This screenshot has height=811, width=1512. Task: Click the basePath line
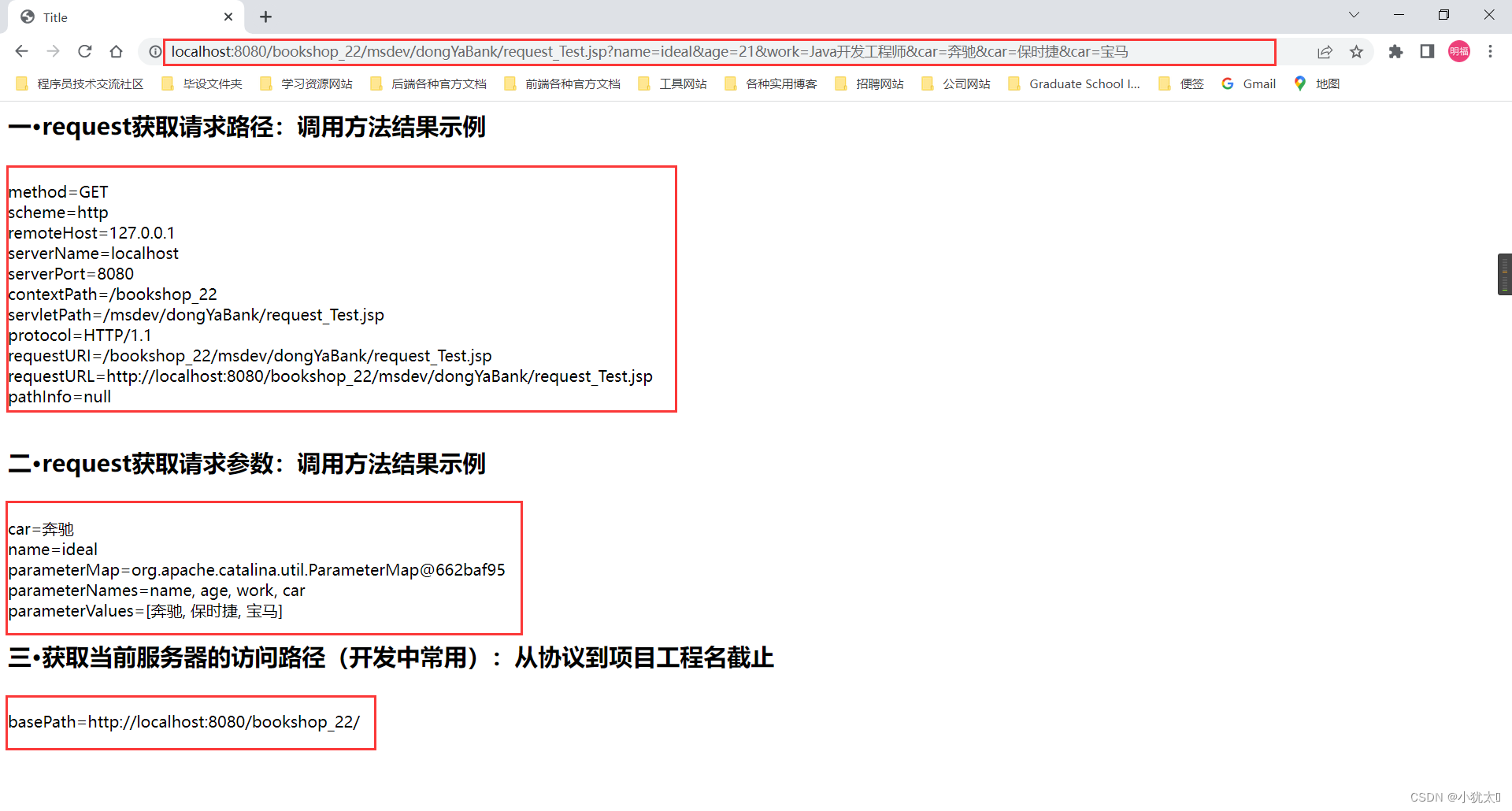pyautogui.click(x=183, y=722)
